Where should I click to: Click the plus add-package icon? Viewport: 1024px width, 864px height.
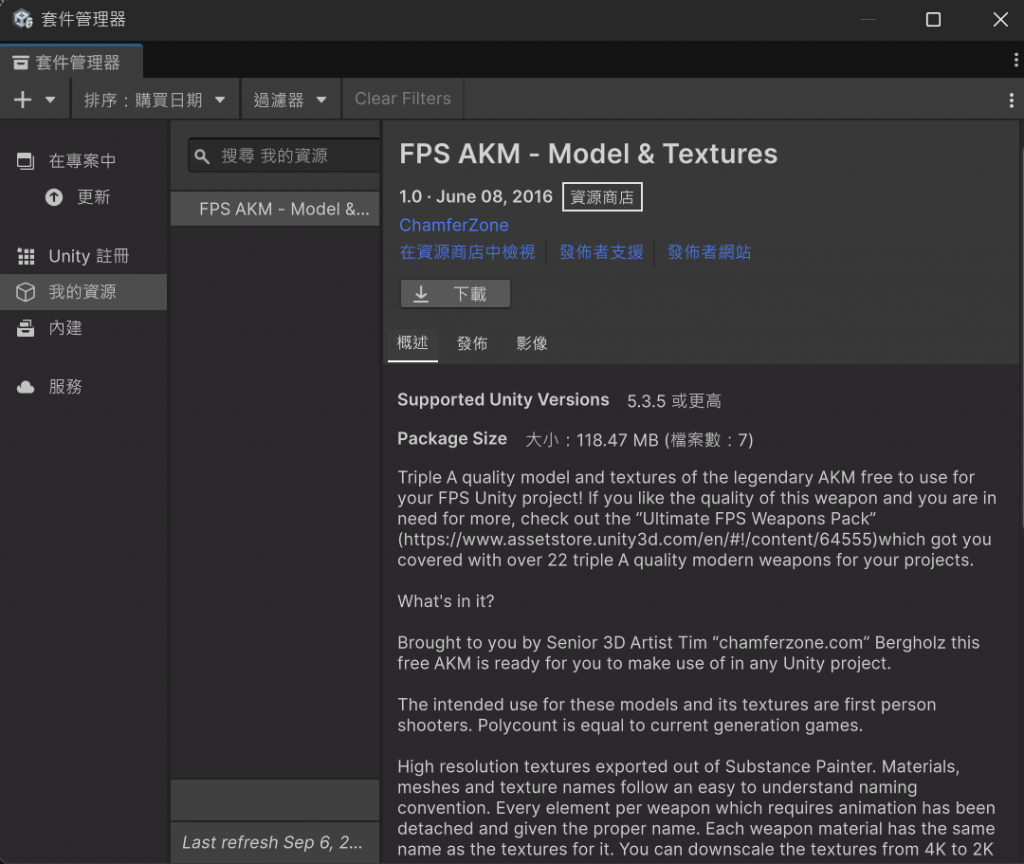(x=23, y=99)
